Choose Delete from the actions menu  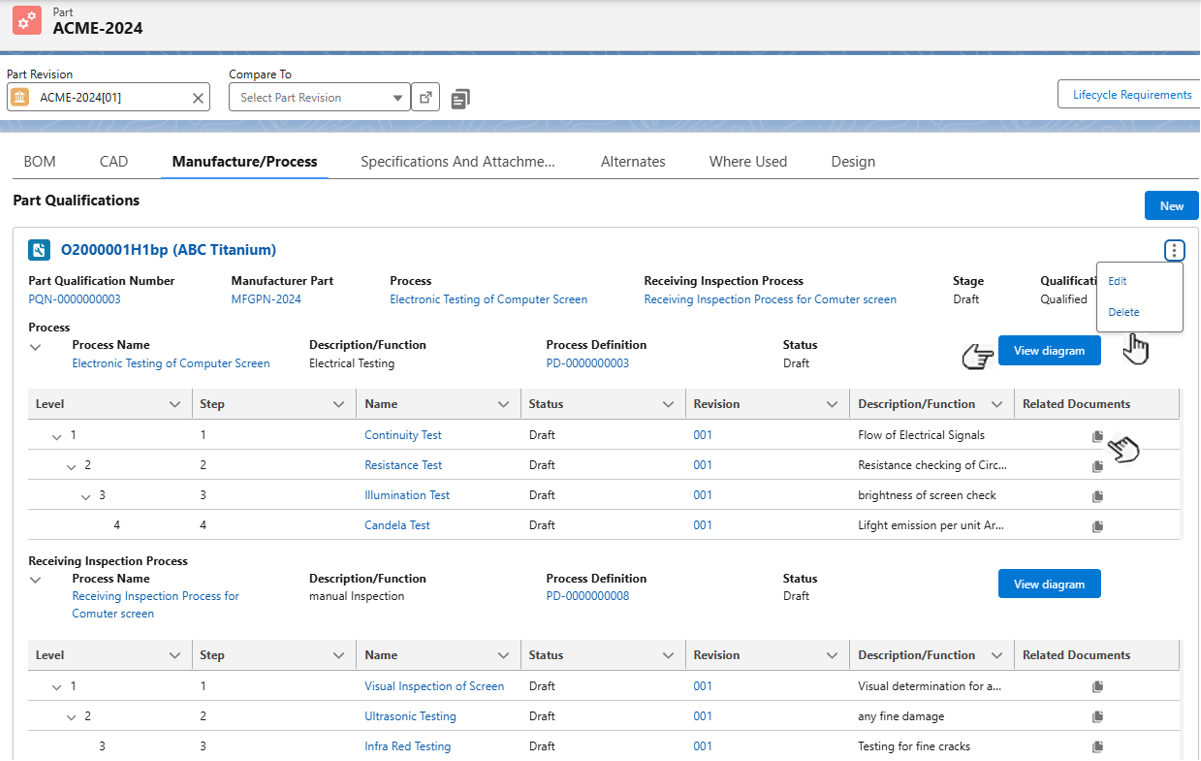(x=1123, y=312)
